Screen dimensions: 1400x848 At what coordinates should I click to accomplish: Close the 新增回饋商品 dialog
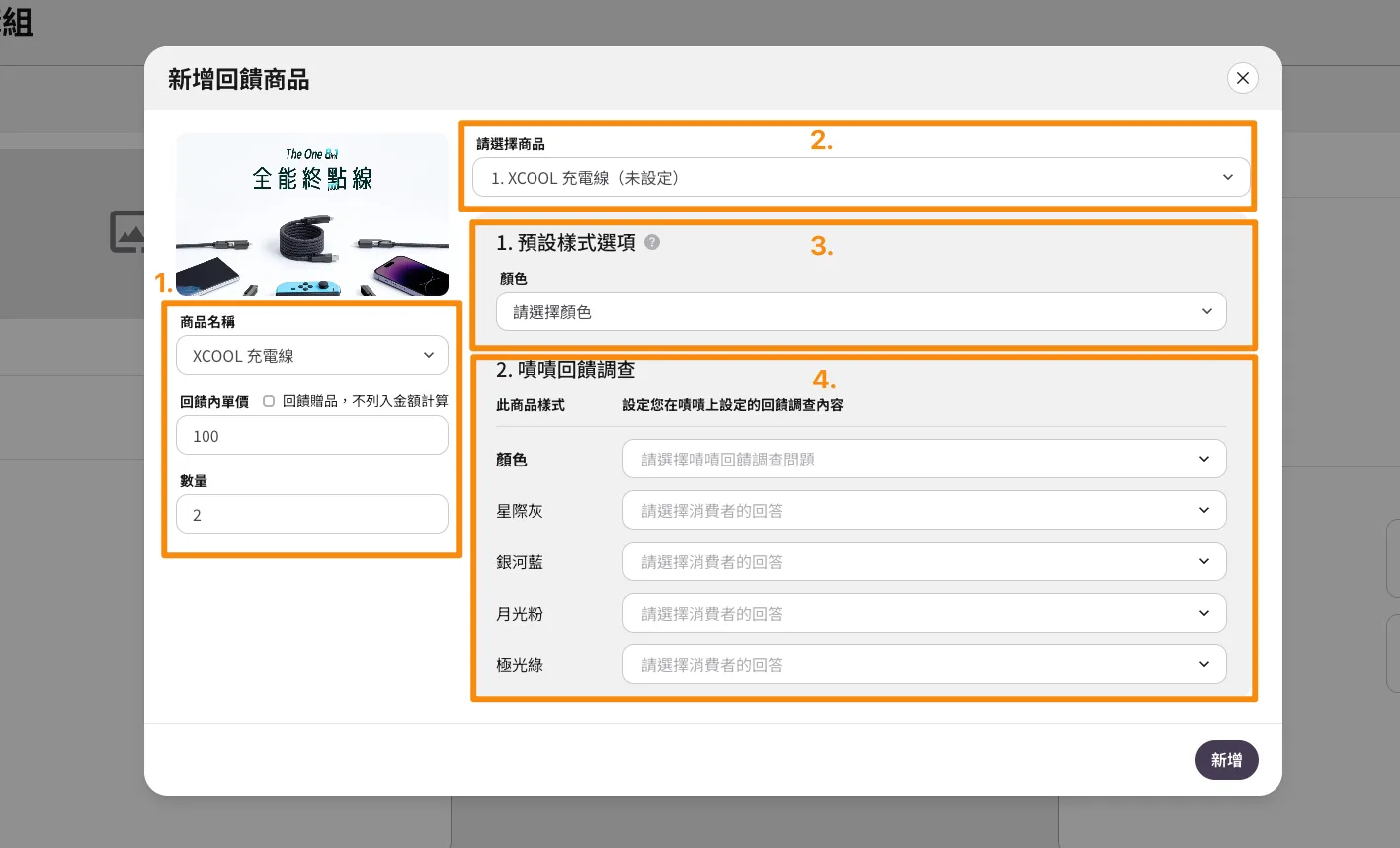(1242, 78)
